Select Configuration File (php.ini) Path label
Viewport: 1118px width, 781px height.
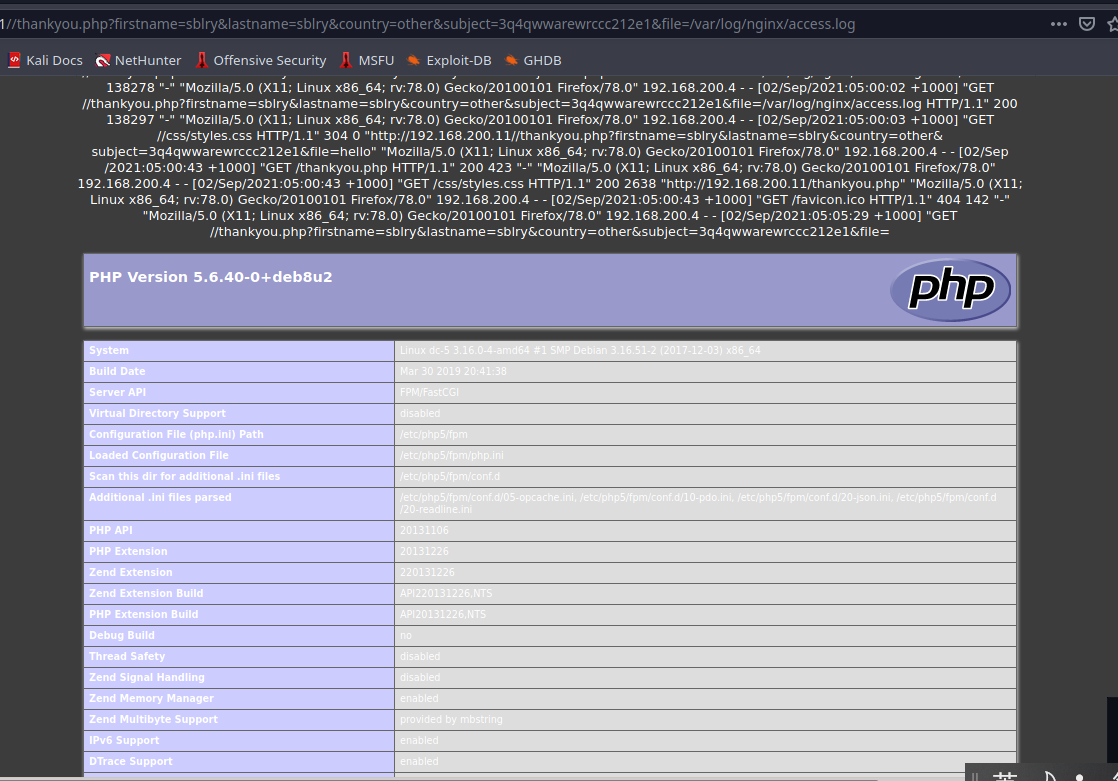point(176,434)
